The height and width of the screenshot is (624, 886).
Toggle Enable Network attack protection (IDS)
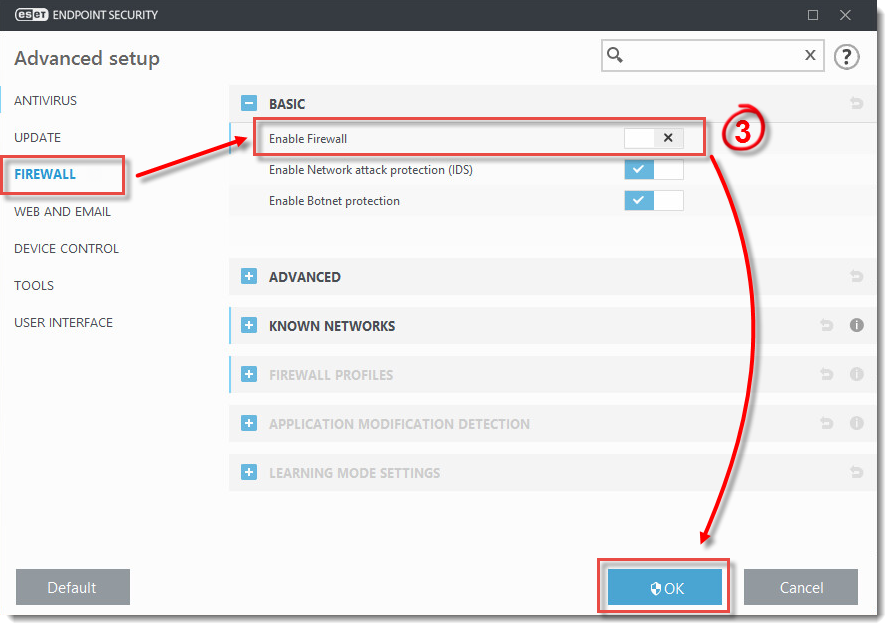click(654, 169)
